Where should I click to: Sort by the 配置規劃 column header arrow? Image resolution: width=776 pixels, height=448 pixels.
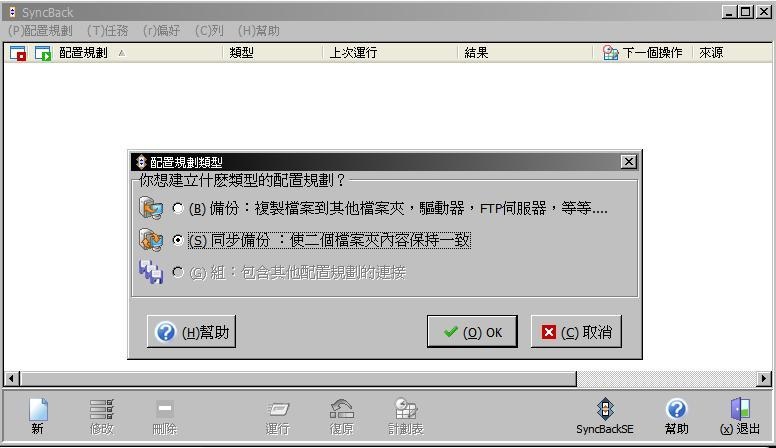coord(122,53)
